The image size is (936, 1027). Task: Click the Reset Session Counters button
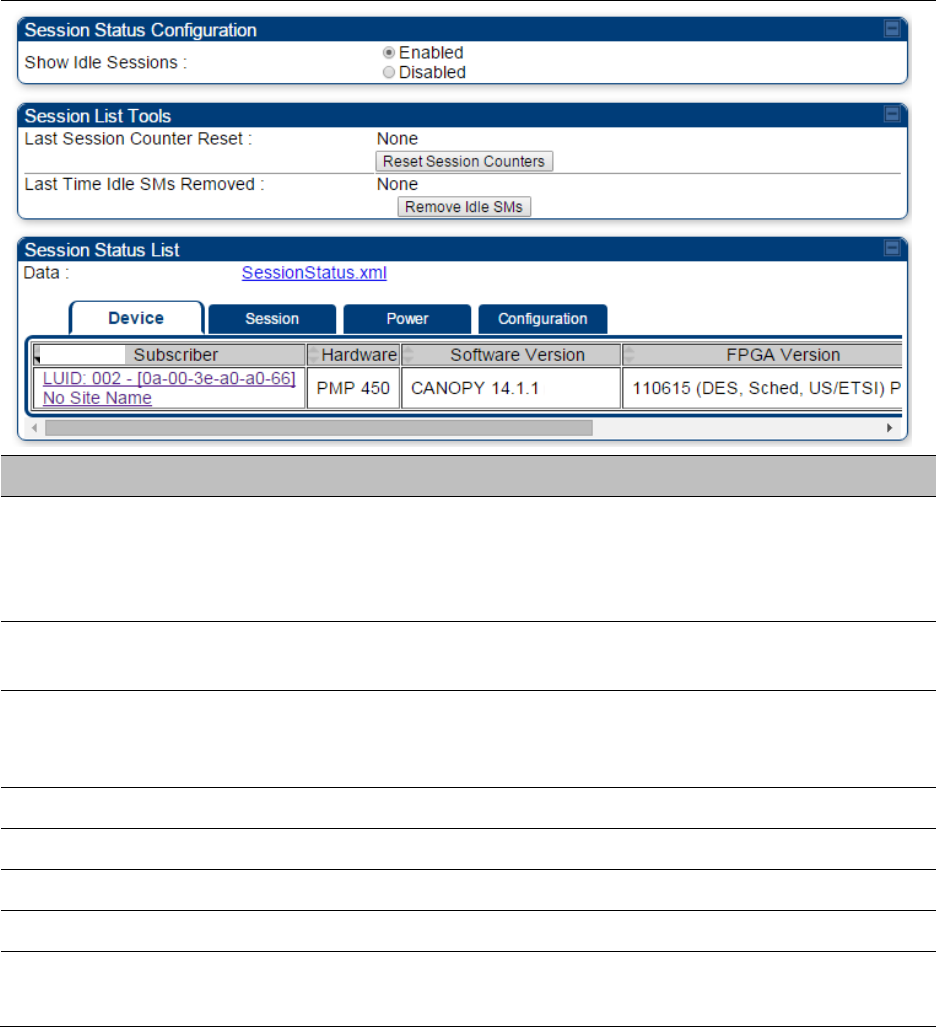click(x=464, y=161)
